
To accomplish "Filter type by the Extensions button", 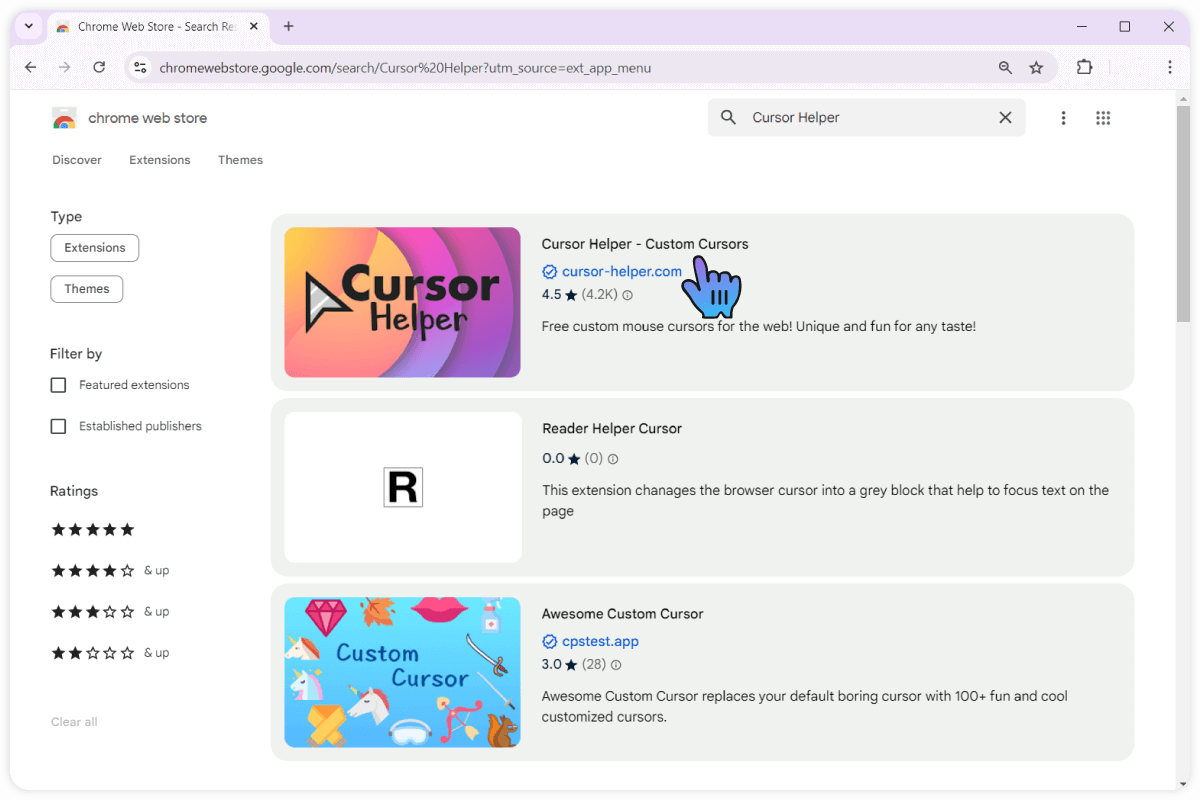I will 95,248.
